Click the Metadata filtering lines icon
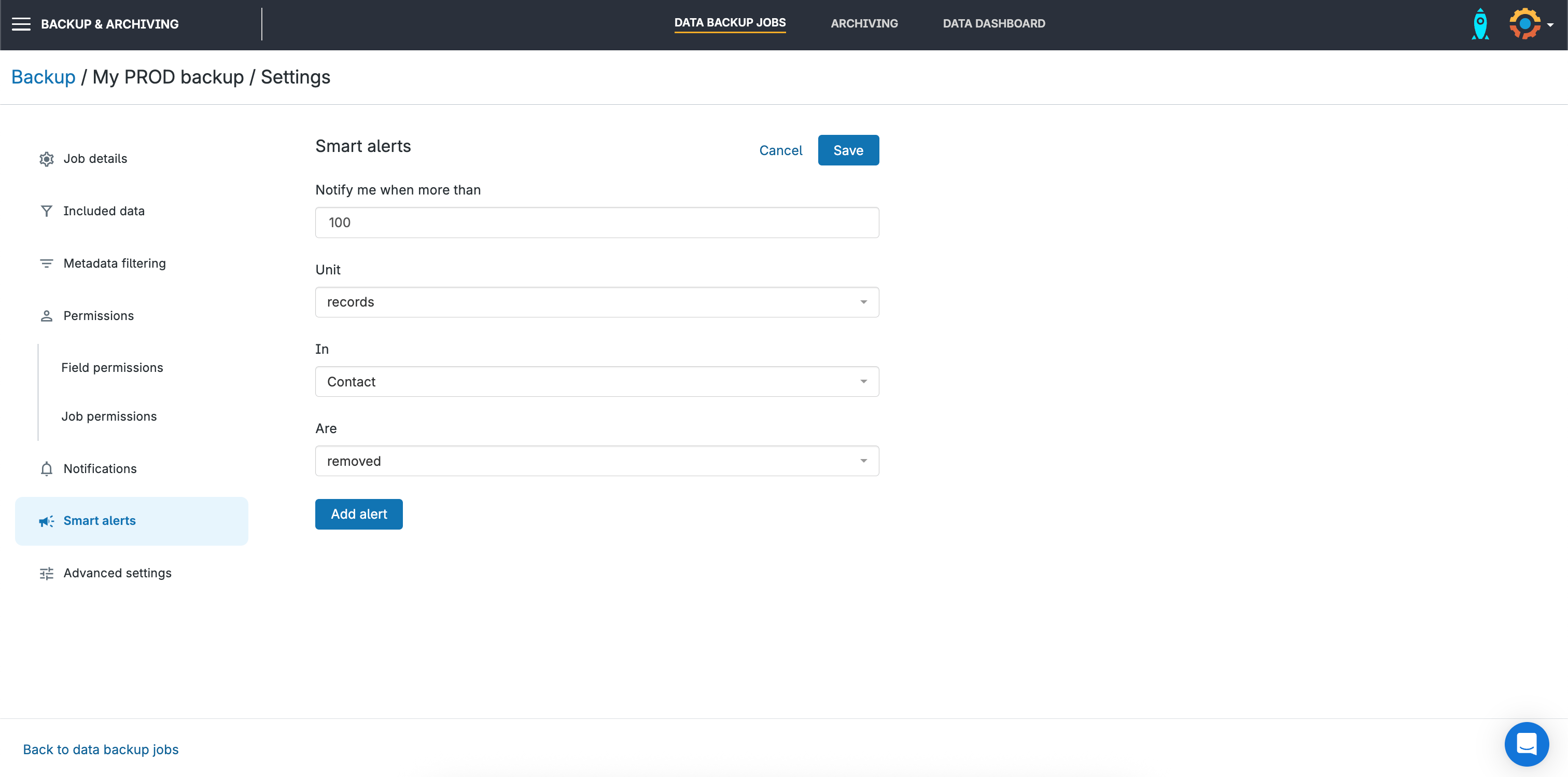1568x777 pixels. click(46, 263)
